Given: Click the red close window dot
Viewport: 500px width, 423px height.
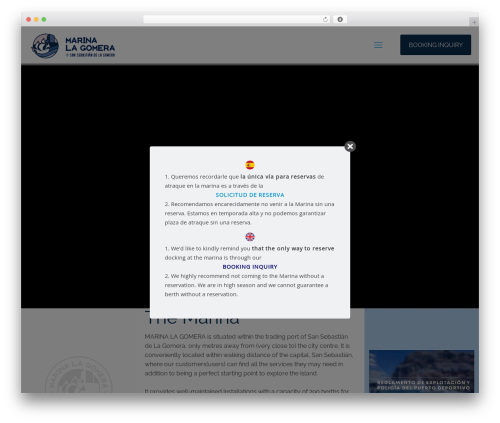Looking at the screenshot, I should 29,20.
